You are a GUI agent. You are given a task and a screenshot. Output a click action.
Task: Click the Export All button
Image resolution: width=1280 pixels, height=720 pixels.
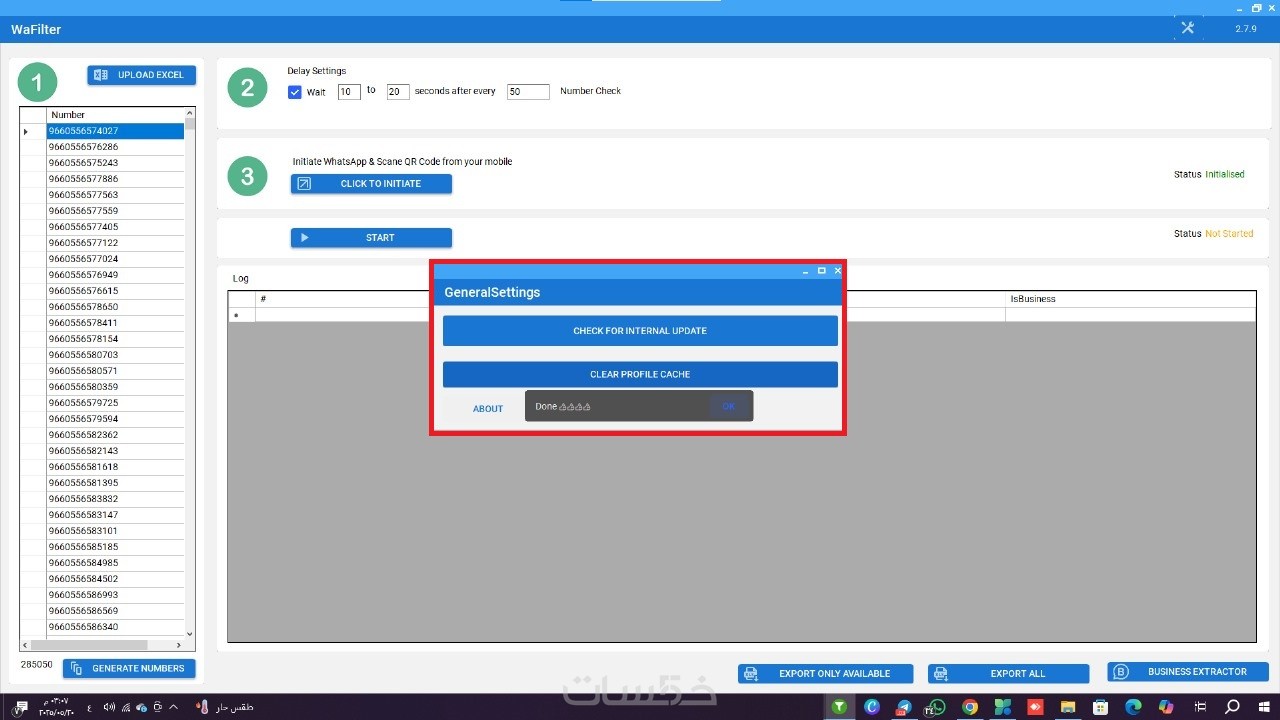[x=1008, y=674]
